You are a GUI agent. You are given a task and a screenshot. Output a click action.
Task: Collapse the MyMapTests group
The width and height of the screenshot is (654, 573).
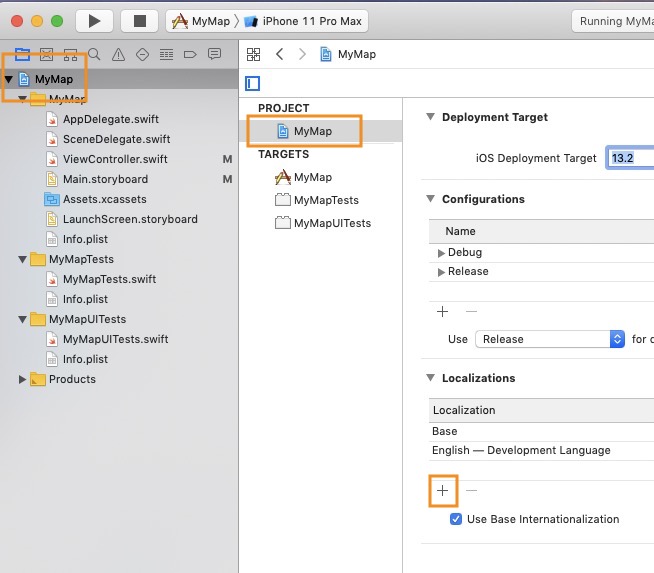pyautogui.click(x=23, y=259)
